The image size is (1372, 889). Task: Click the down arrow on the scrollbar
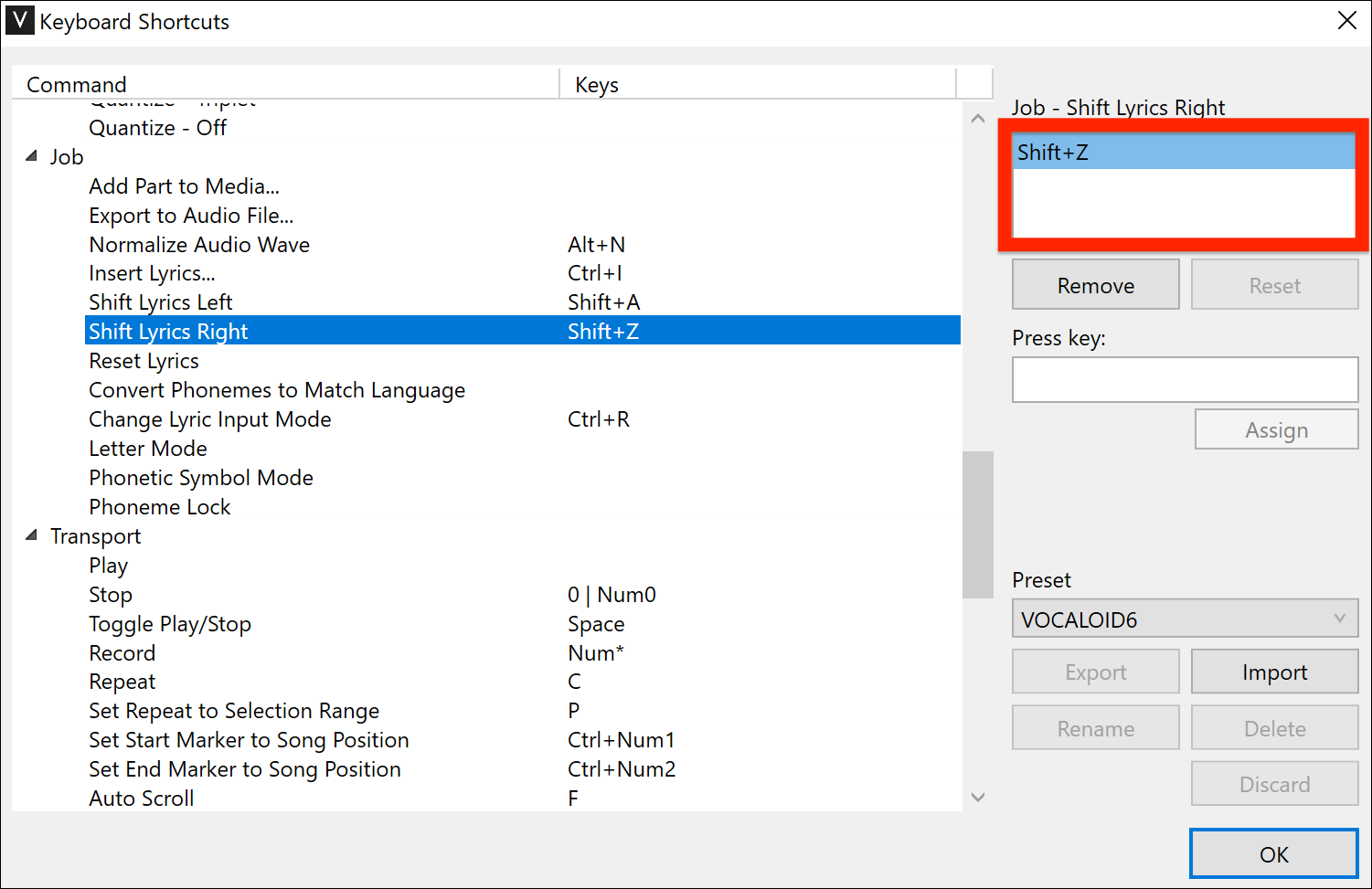tap(977, 797)
